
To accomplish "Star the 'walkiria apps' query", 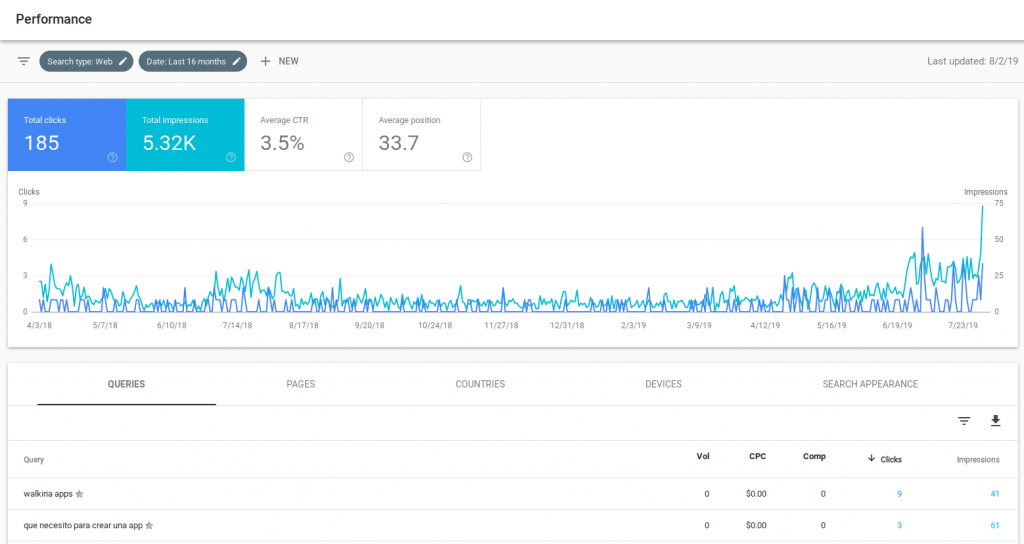I will point(80,494).
